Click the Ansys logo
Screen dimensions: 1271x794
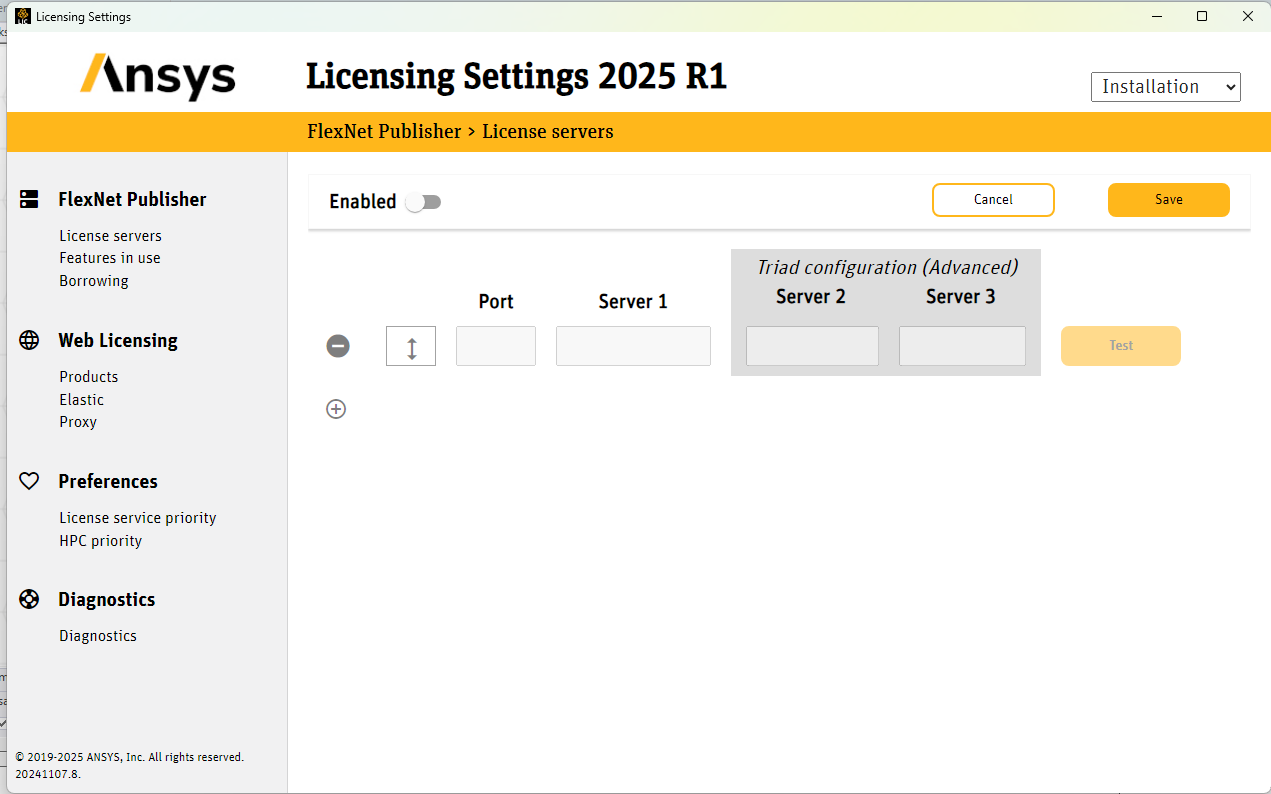pyautogui.click(x=157, y=76)
